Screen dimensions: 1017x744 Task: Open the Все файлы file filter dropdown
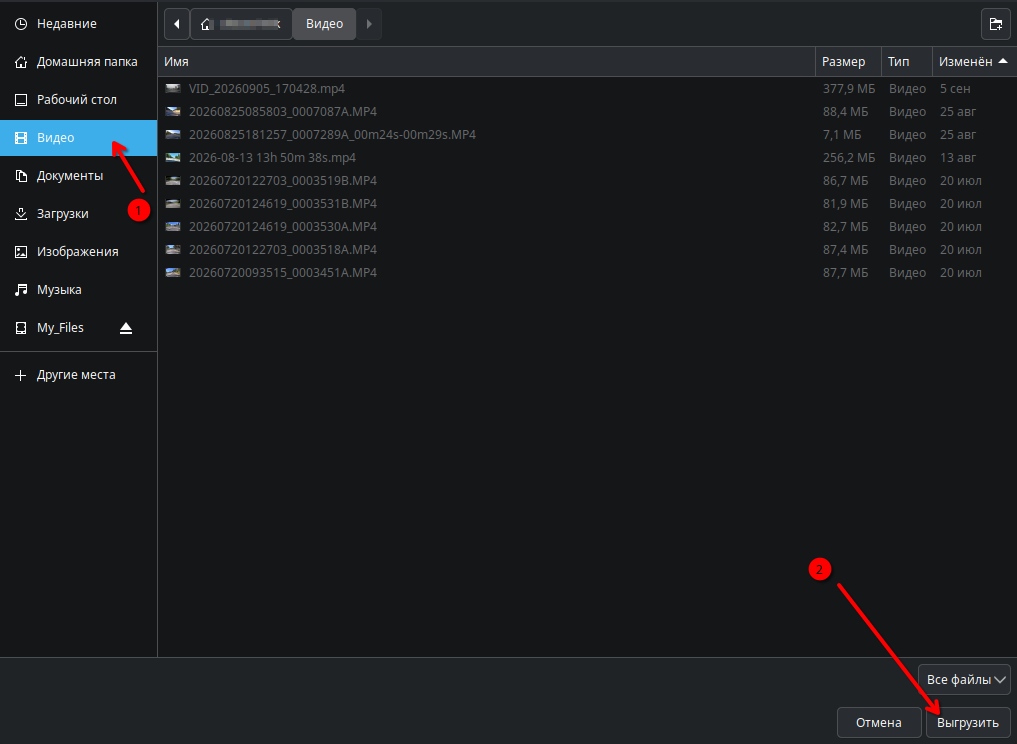(964, 680)
